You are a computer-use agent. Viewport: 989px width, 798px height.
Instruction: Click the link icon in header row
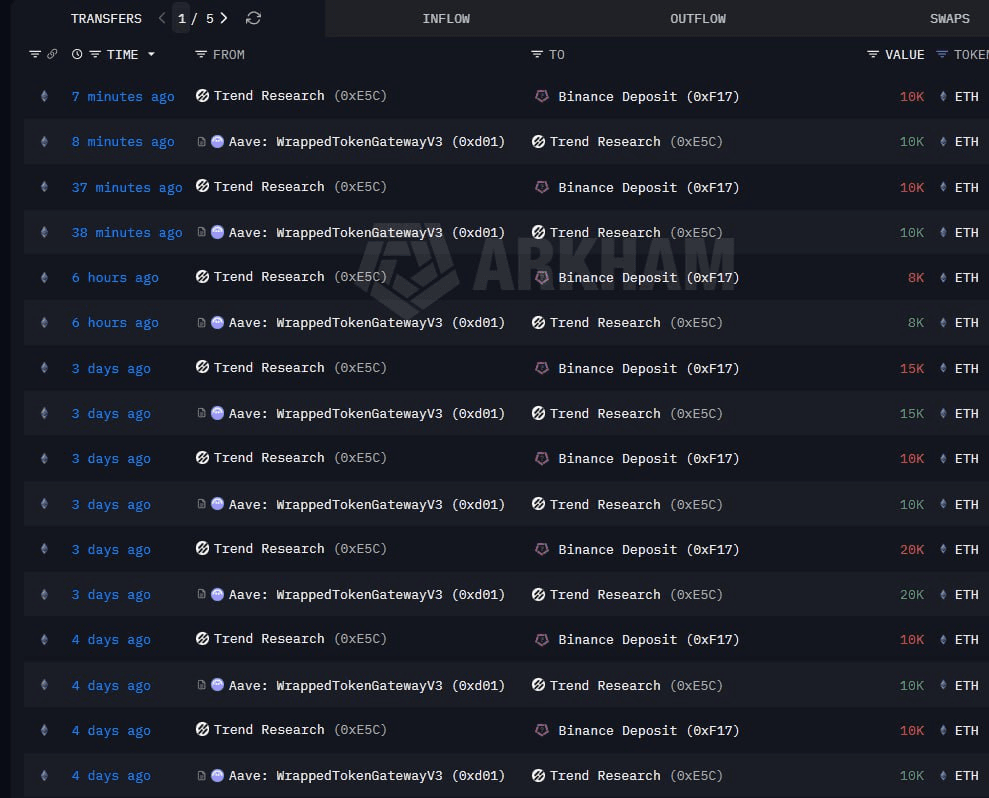click(x=52, y=54)
